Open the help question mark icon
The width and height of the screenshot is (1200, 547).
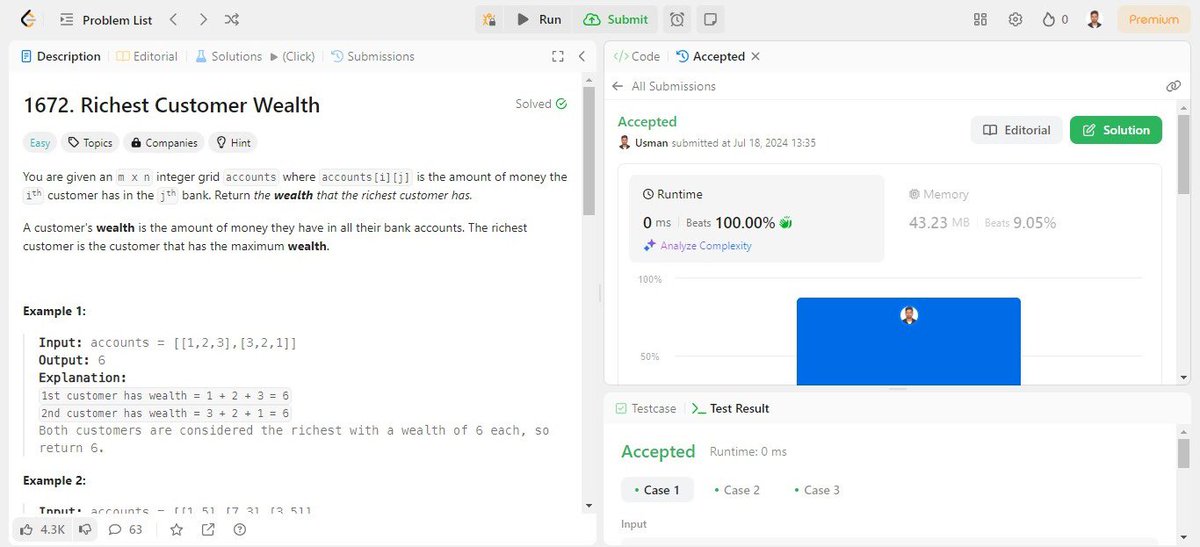pyautogui.click(x=239, y=529)
